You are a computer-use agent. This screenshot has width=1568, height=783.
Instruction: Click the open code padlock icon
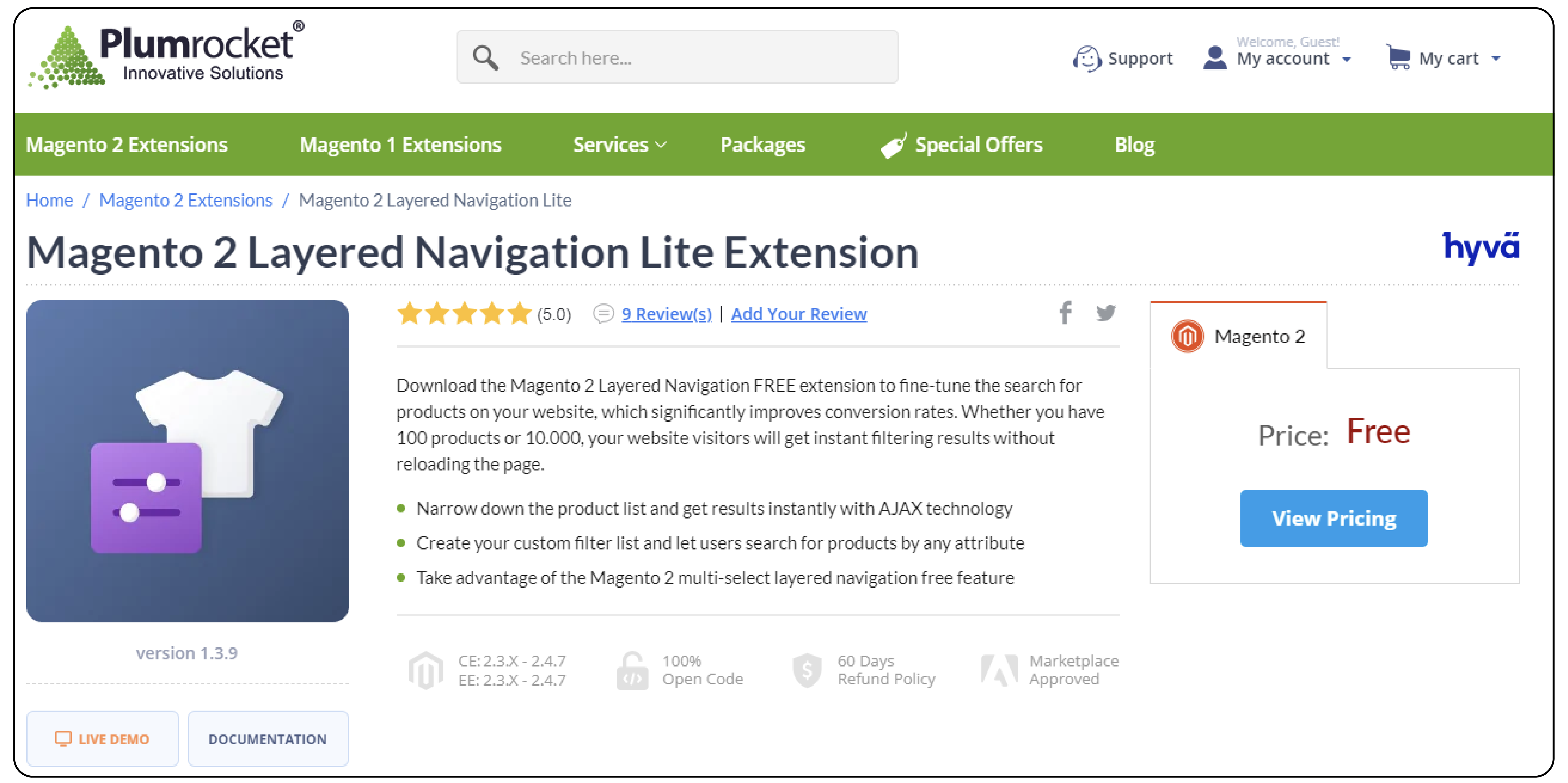tap(632, 670)
